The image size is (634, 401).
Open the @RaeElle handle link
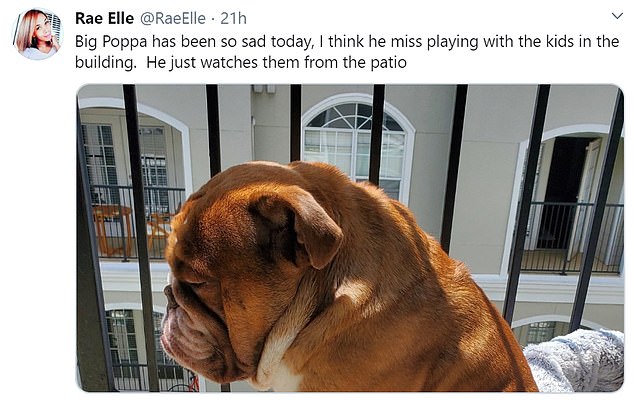click(x=172, y=19)
